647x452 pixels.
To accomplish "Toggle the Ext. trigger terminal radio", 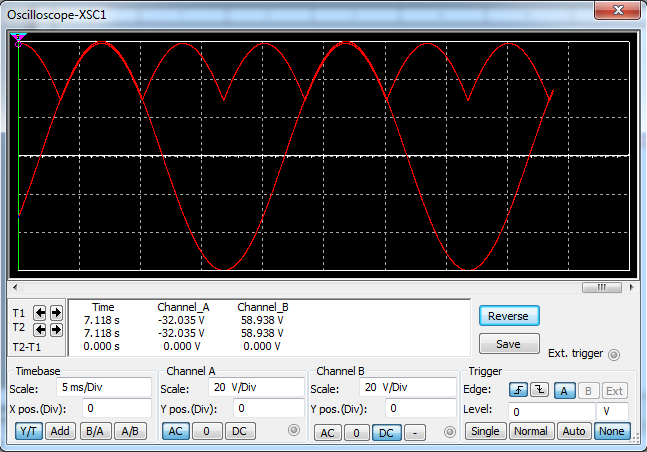I will click(614, 355).
